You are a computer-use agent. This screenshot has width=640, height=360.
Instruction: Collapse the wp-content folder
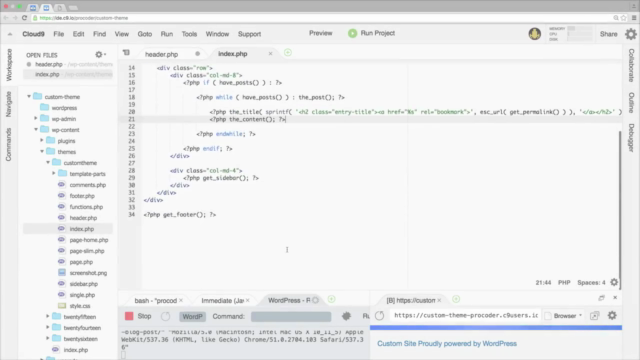click(36, 130)
